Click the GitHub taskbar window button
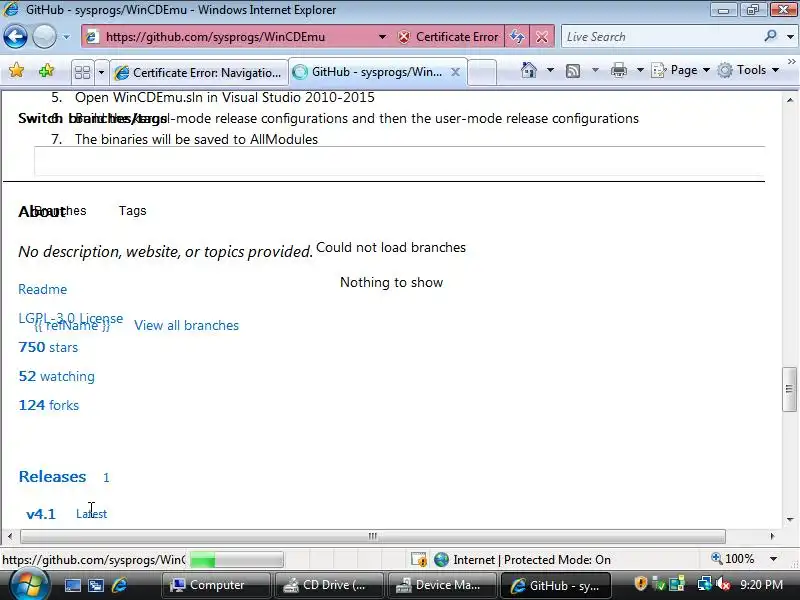This screenshot has width=800, height=600. (x=556, y=585)
